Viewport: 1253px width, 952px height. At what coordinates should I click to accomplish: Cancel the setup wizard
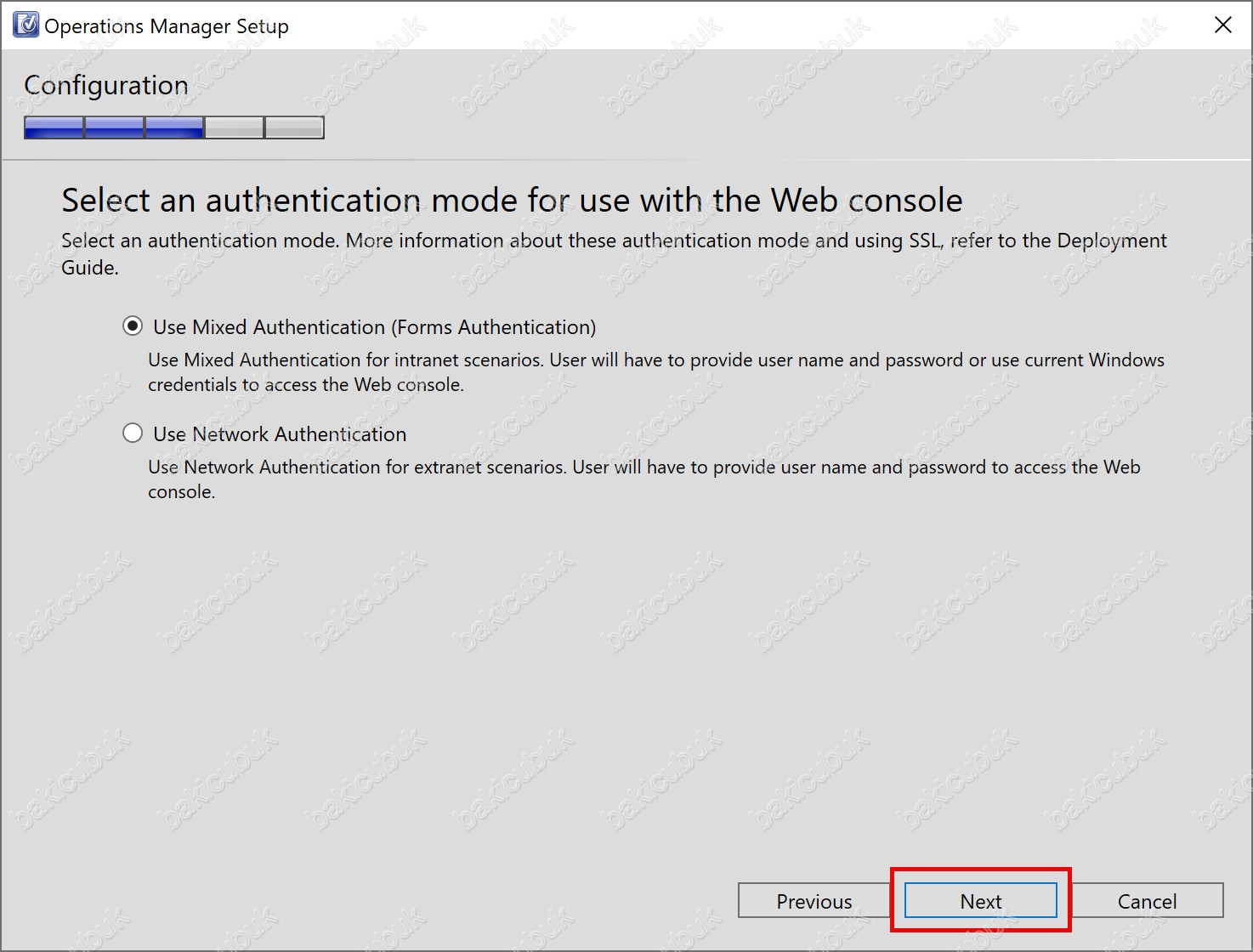point(1147,901)
